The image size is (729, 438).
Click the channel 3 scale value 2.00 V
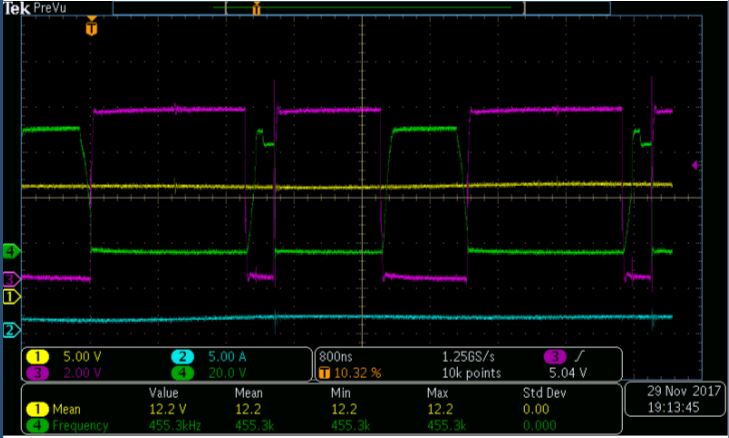82,373
